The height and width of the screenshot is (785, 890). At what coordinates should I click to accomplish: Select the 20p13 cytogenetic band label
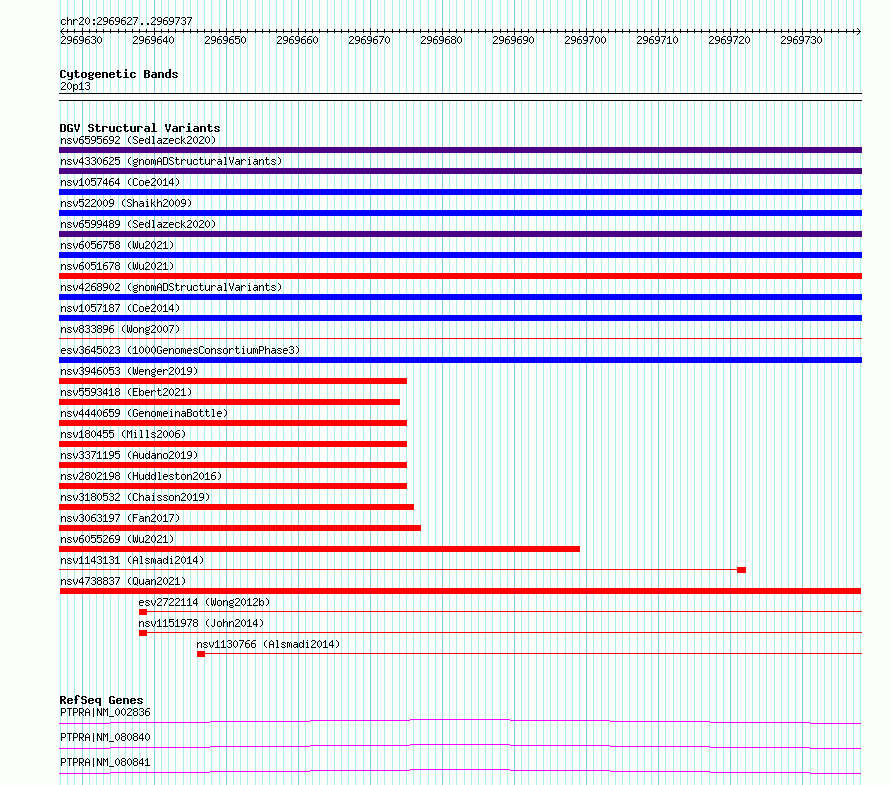tap(75, 86)
